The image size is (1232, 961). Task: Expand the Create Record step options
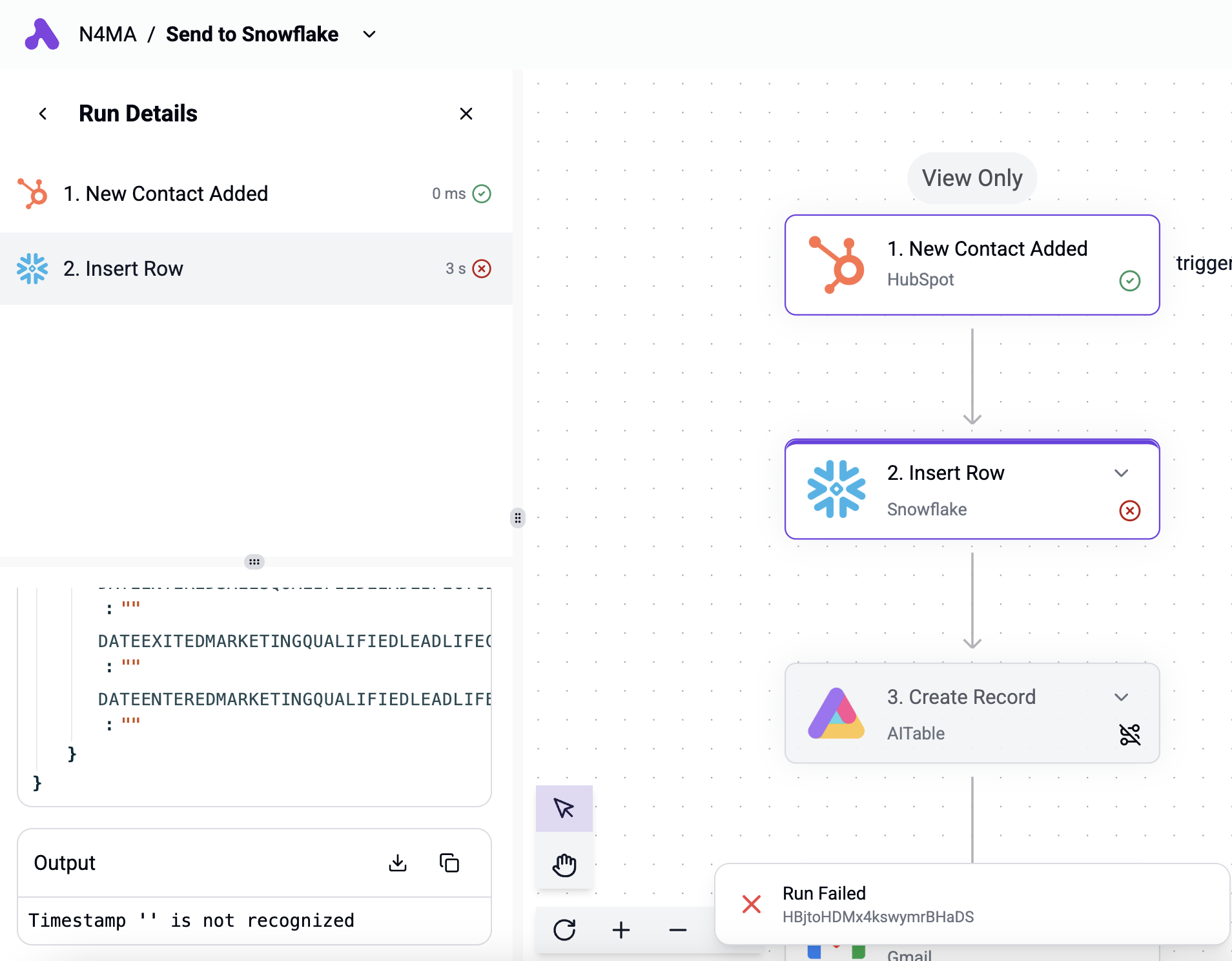(1122, 697)
